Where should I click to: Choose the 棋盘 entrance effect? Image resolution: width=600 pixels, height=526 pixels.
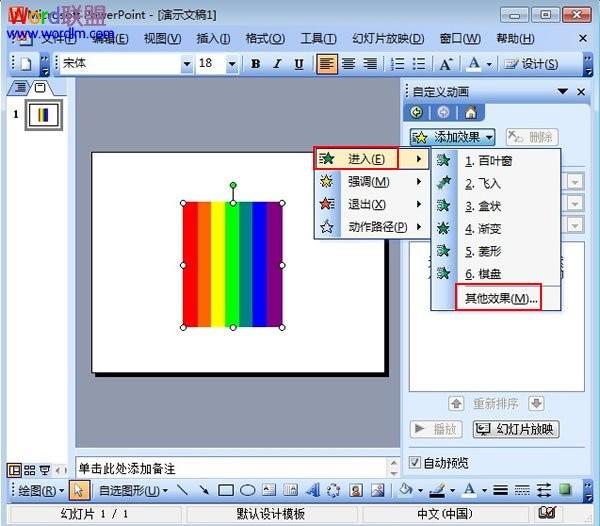coord(496,274)
